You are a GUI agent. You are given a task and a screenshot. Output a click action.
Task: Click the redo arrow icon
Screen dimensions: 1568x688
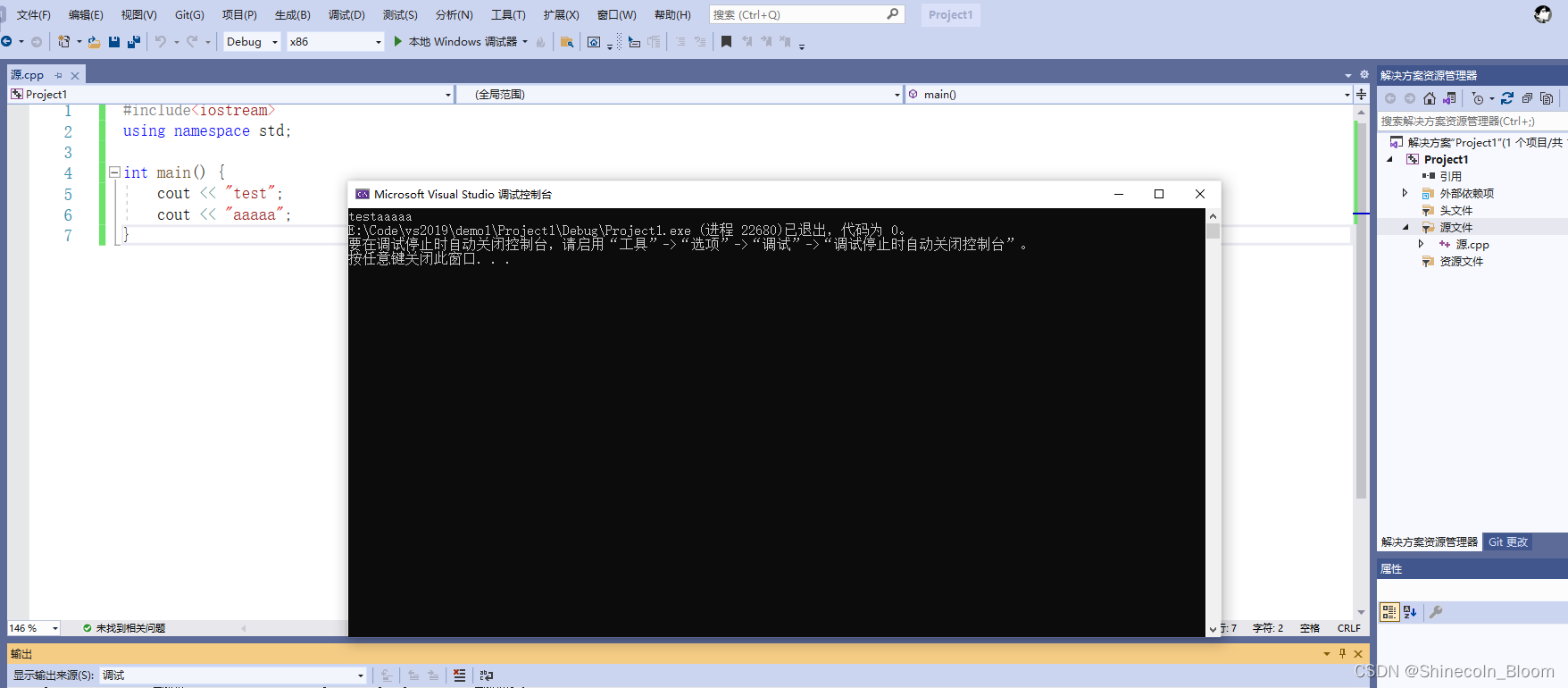[192, 42]
